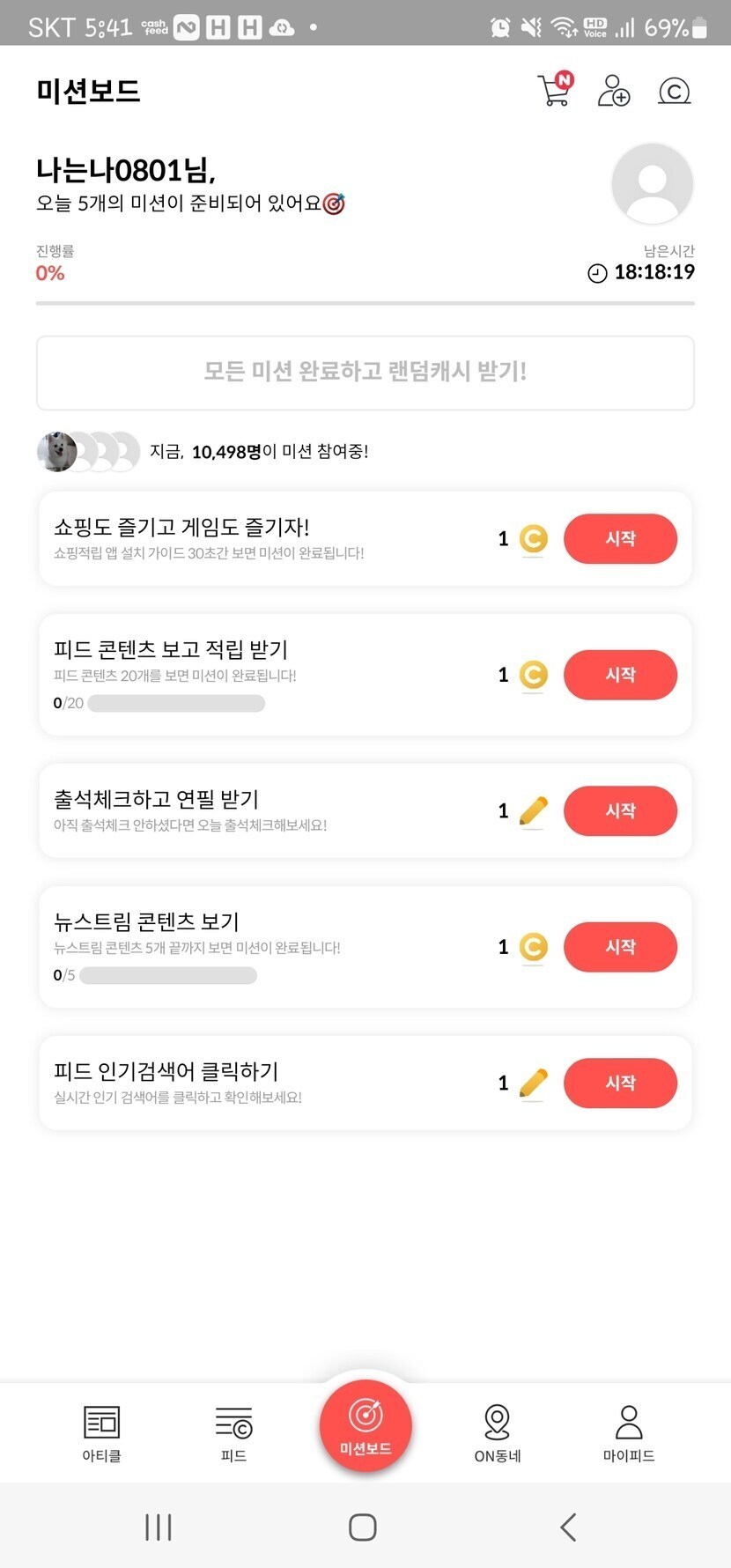The height and width of the screenshot is (1568, 731).
Task: Tap the participant avatars dog photo
Action: 56,452
